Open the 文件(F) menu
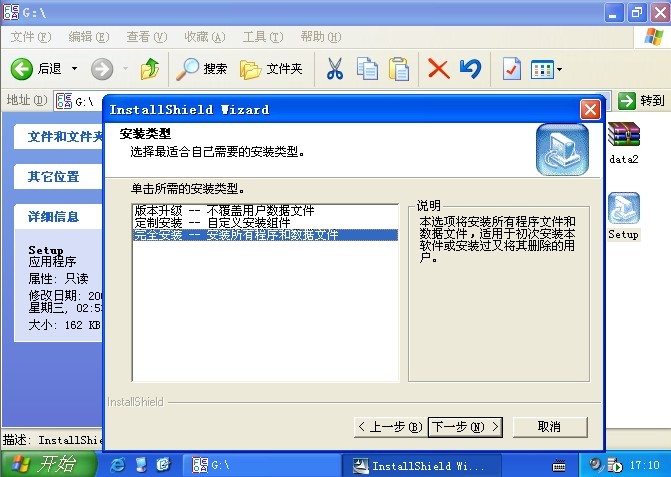The image size is (671, 477). 31,37
